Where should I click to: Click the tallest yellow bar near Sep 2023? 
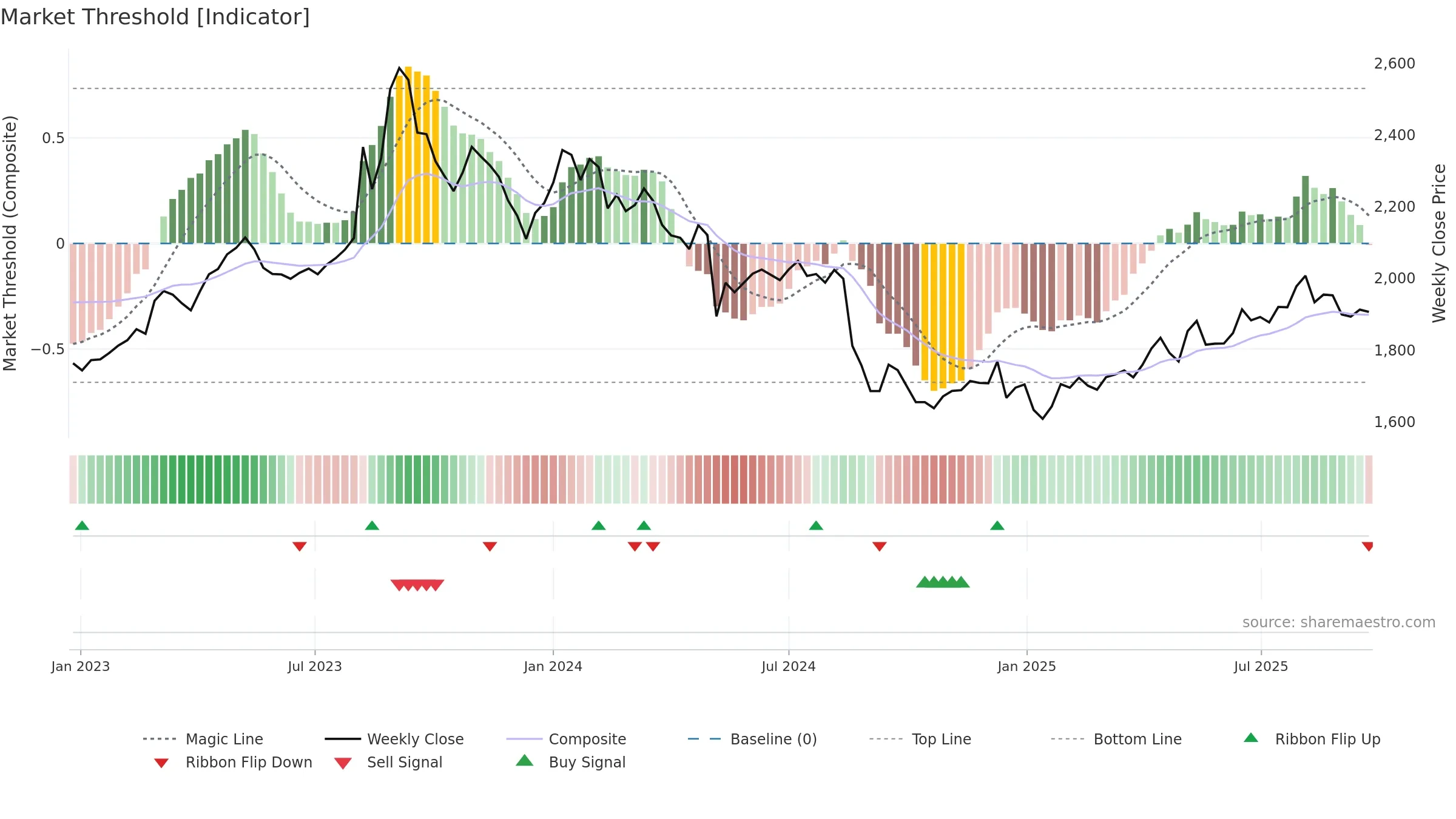coord(408,155)
